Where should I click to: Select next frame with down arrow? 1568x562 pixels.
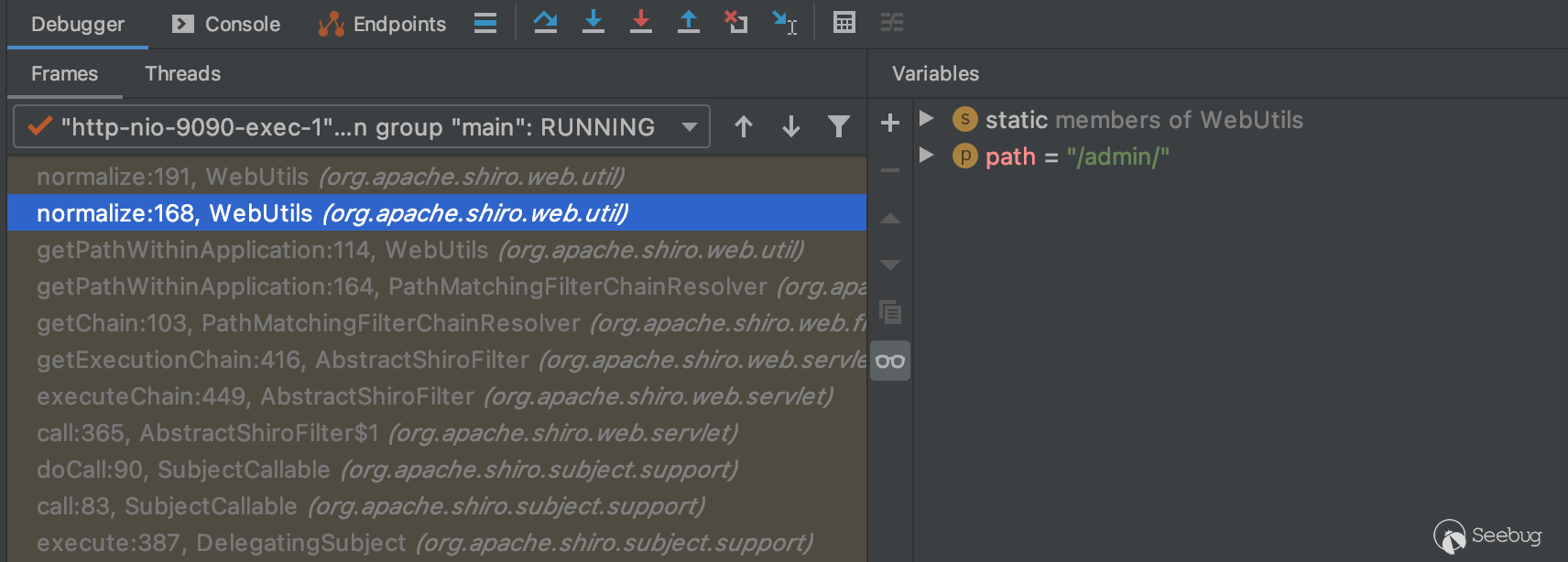click(x=791, y=126)
